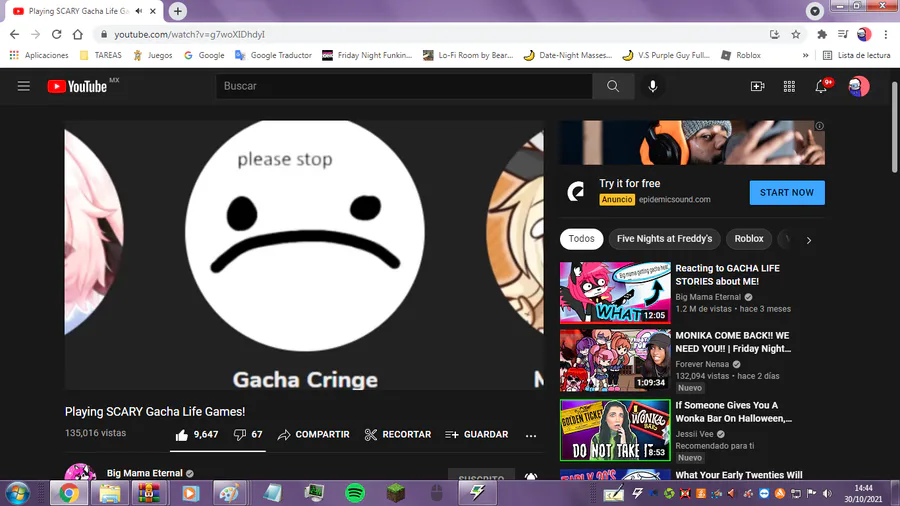The image size is (900, 506).
Task: Expand hidden bookmarks with double chevron
Action: (805, 55)
